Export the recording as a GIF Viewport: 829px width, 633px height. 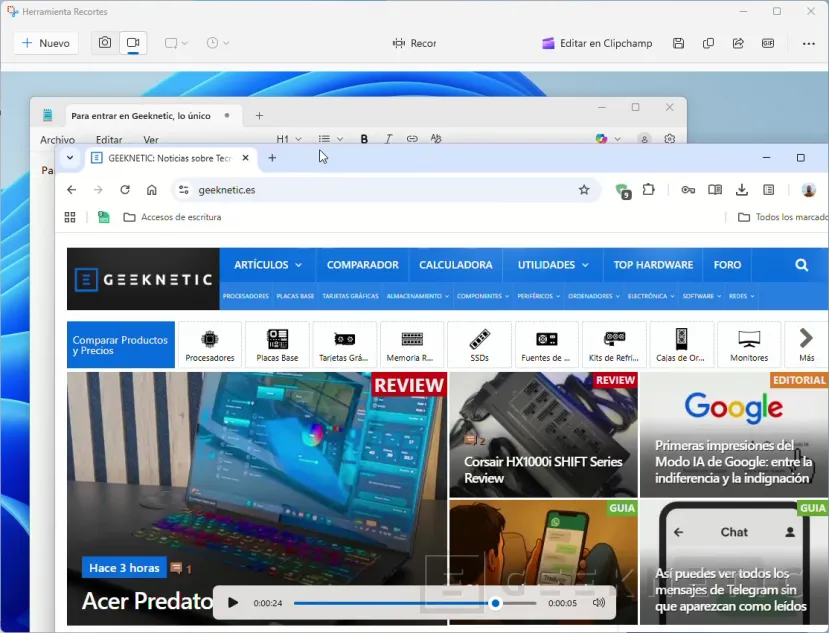click(x=768, y=43)
